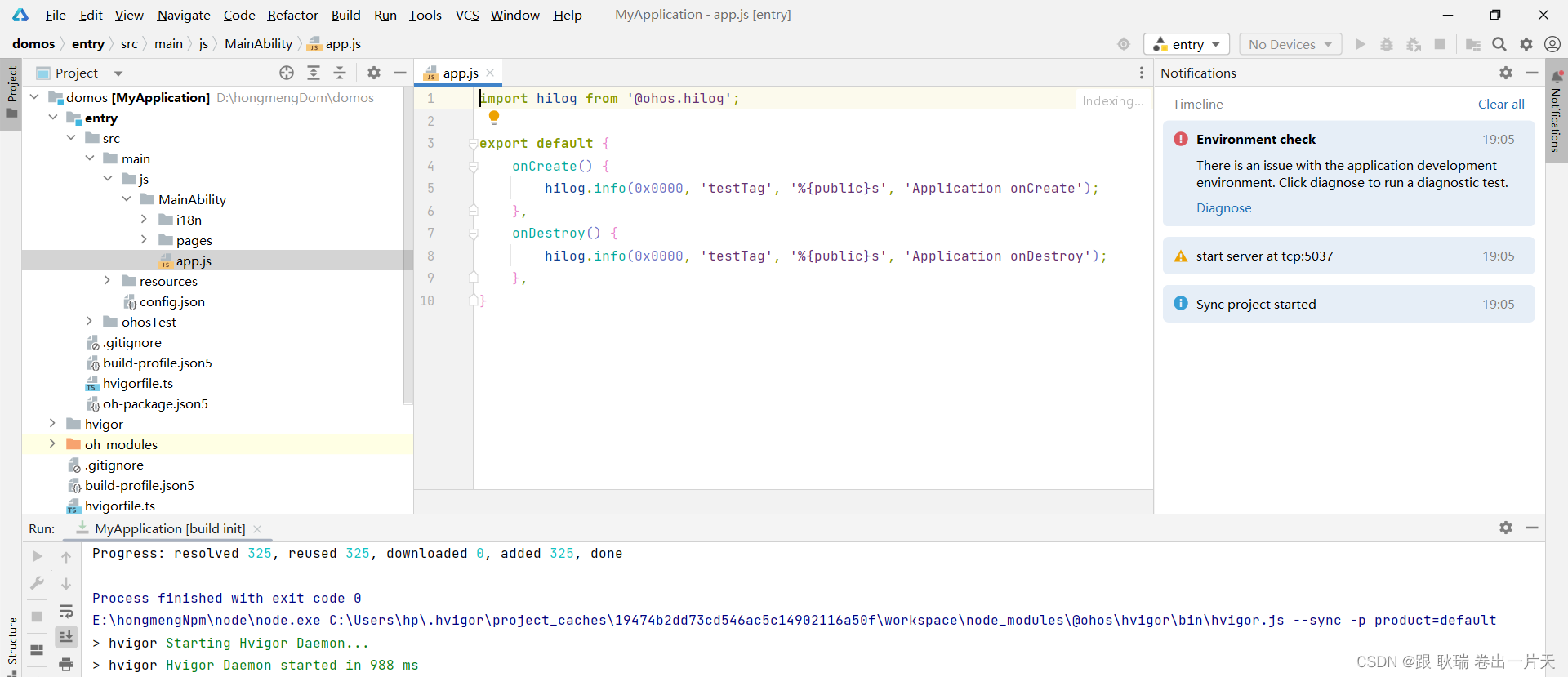Toggle scroll-to-end in the Run console
This screenshot has height=677, width=1568.
pos(66,637)
